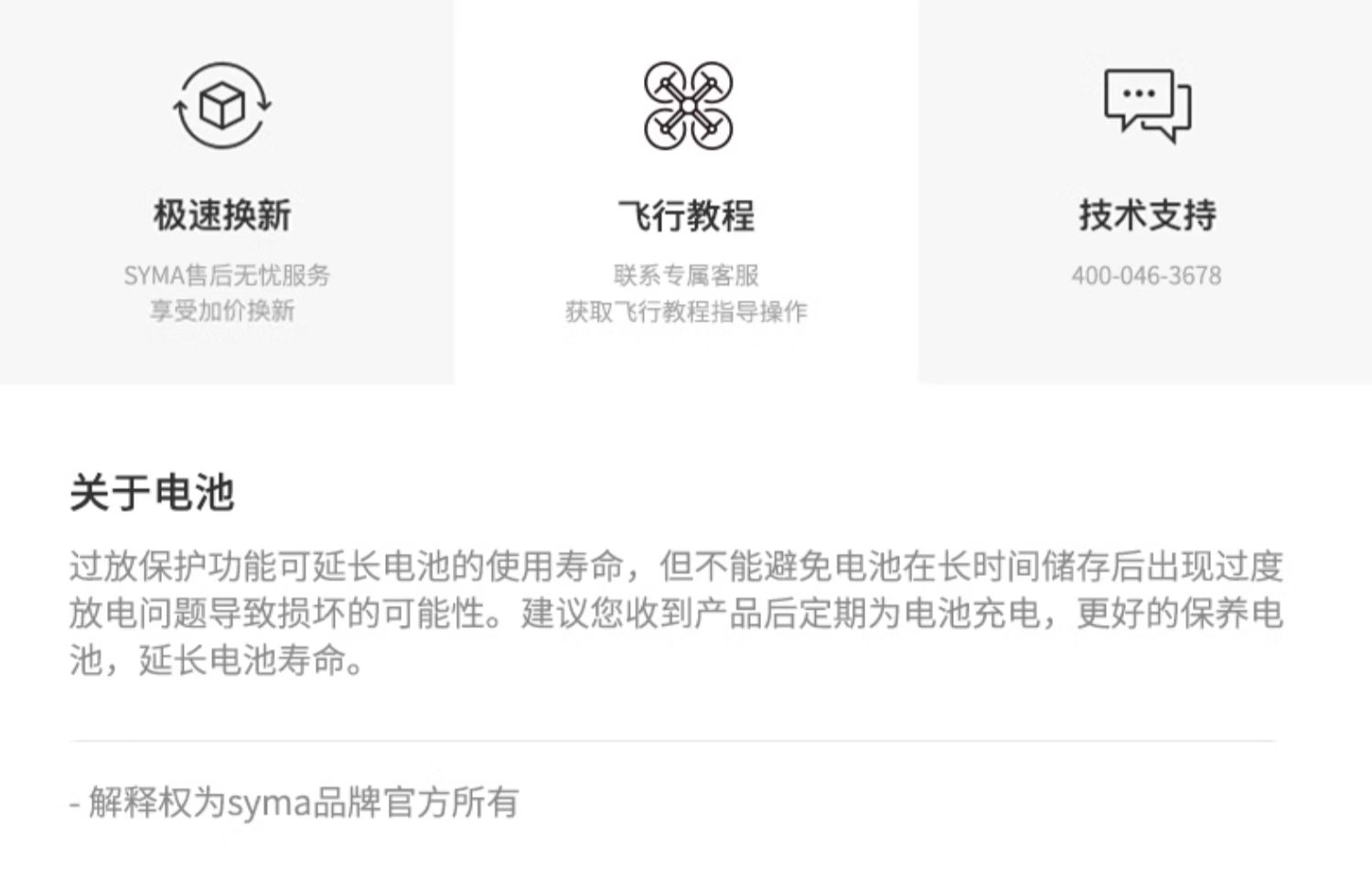The image size is (1372, 887).
Task: Click the chat bubbles support icon
Action: click(x=1147, y=105)
